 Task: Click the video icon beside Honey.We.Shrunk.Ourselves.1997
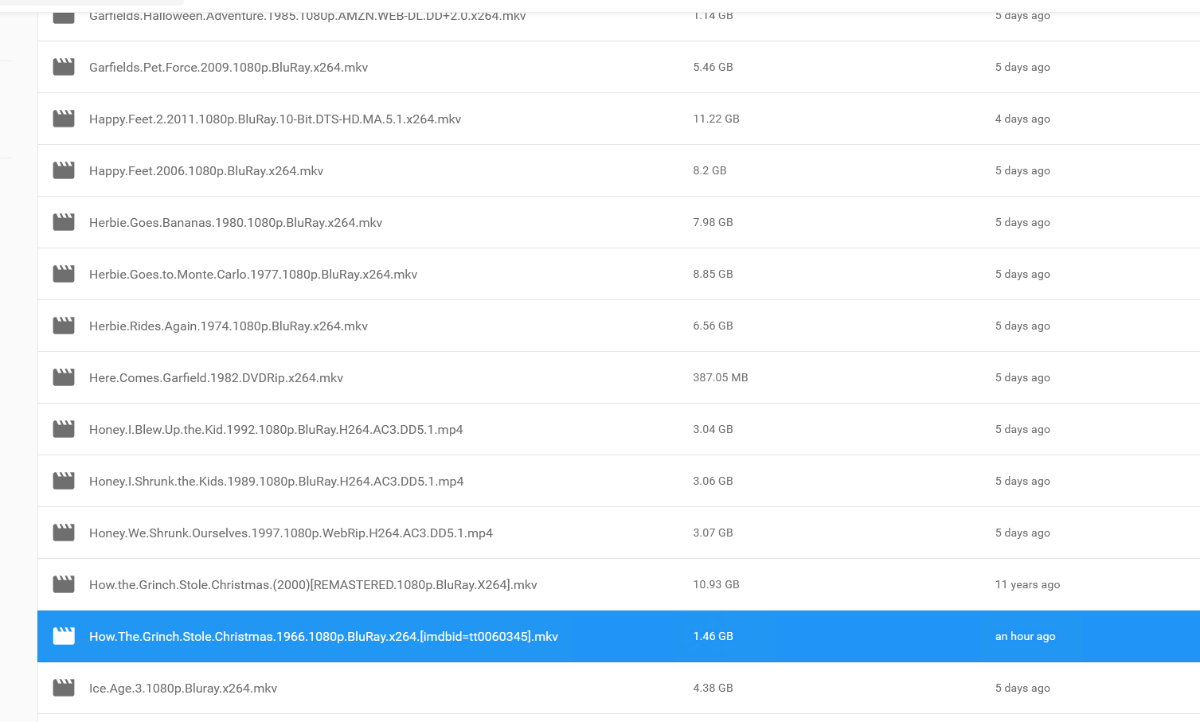tap(64, 533)
